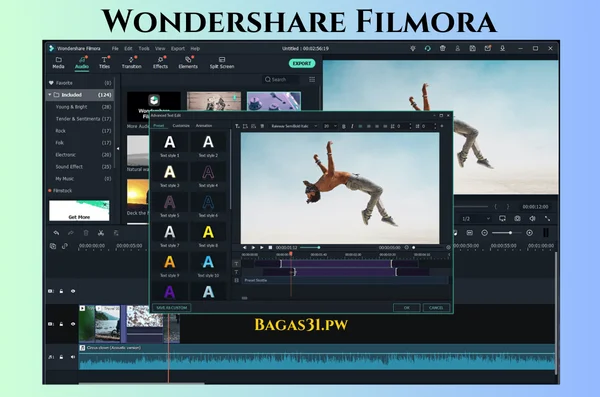Image resolution: width=600 pixels, height=397 pixels.
Task: Switch to the Audio tab
Action: [x=82, y=63]
